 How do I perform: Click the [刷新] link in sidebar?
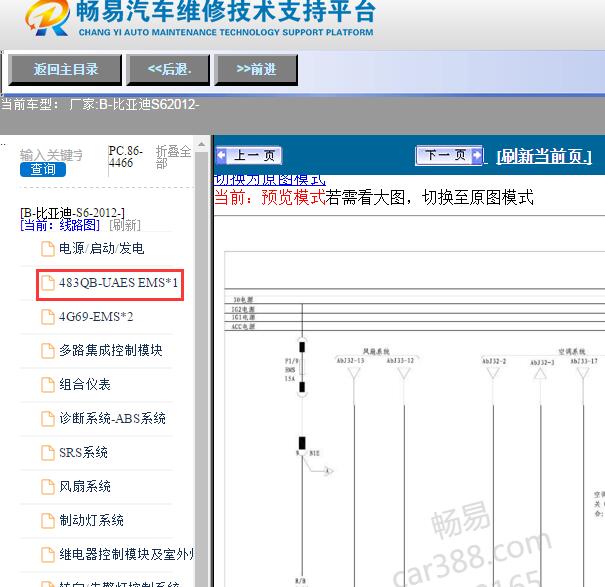pyautogui.click(x=125, y=225)
